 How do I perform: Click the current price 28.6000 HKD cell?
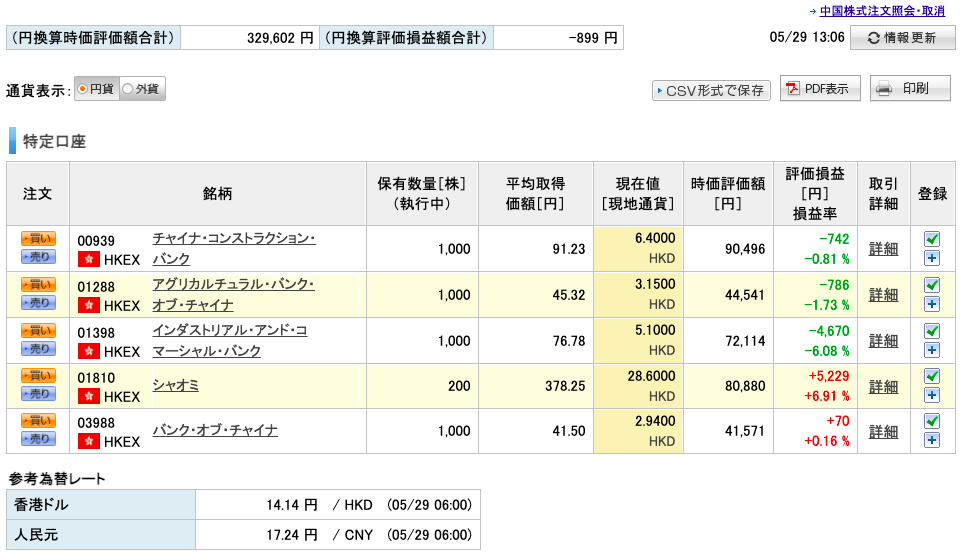coord(638,386)
